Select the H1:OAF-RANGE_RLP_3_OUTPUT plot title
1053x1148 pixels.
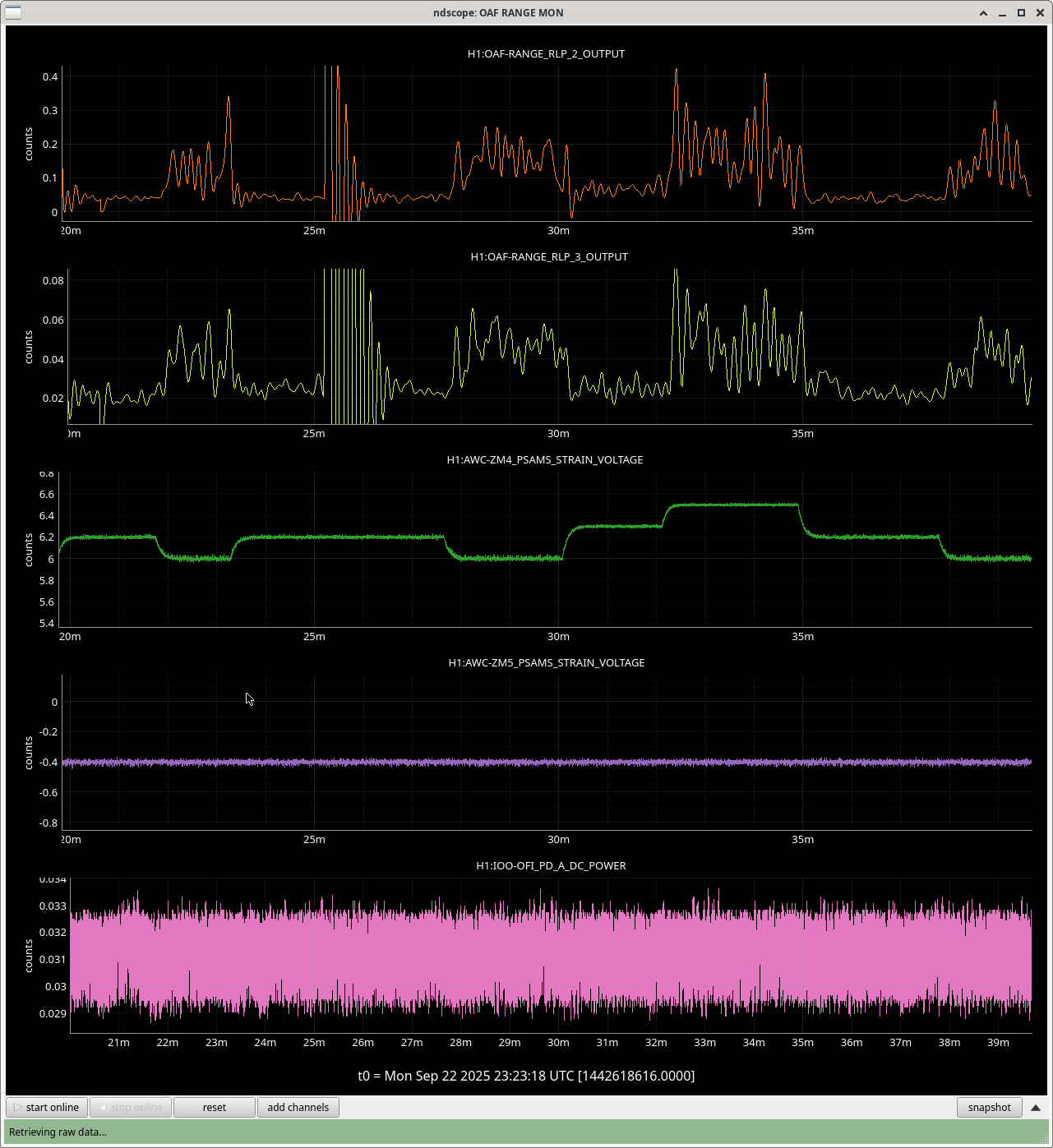548,257
